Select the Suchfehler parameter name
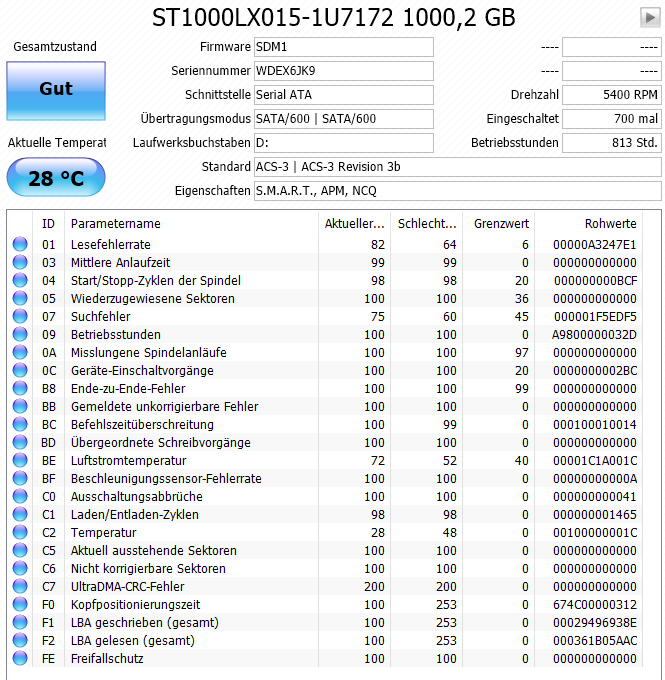Viewport: 665px width, 680px height. 100,317
